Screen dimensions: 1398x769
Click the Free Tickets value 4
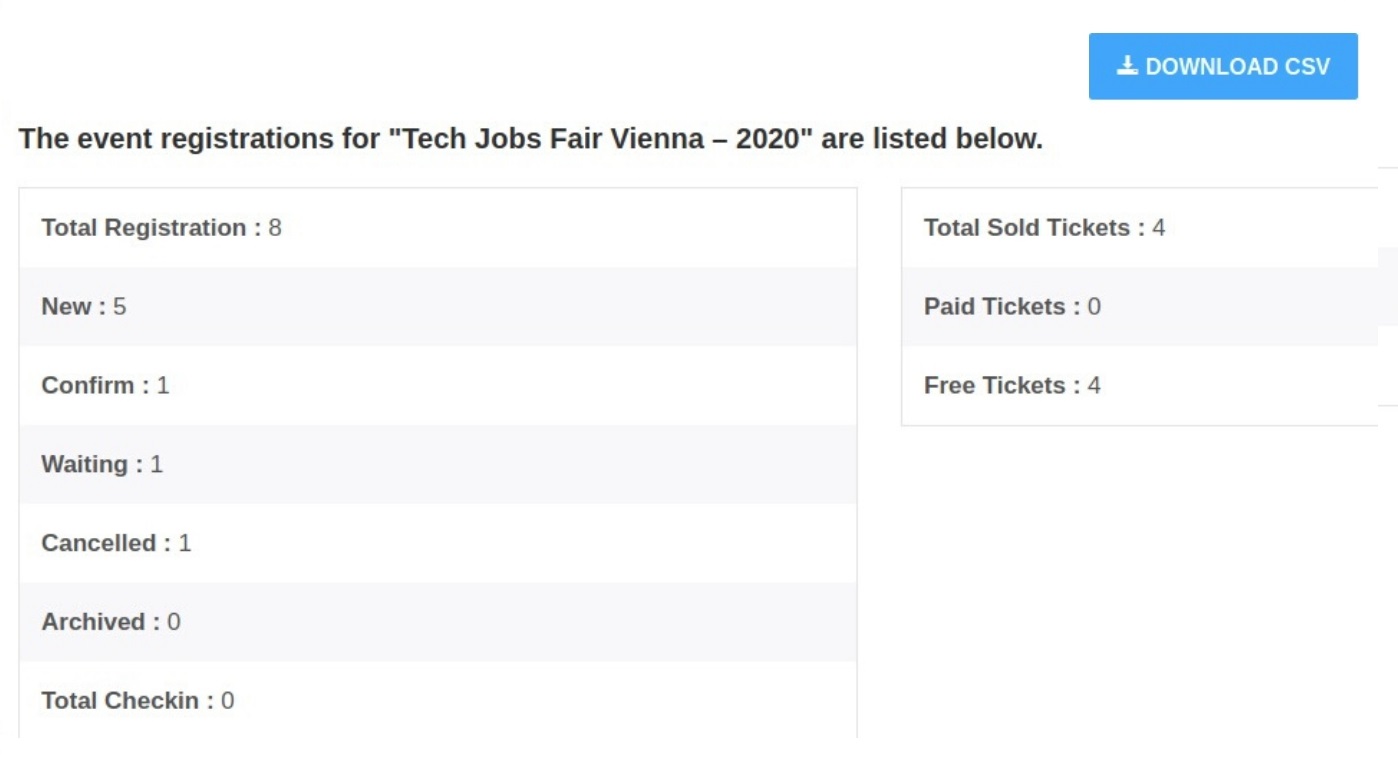click(x=1094, y=386)
